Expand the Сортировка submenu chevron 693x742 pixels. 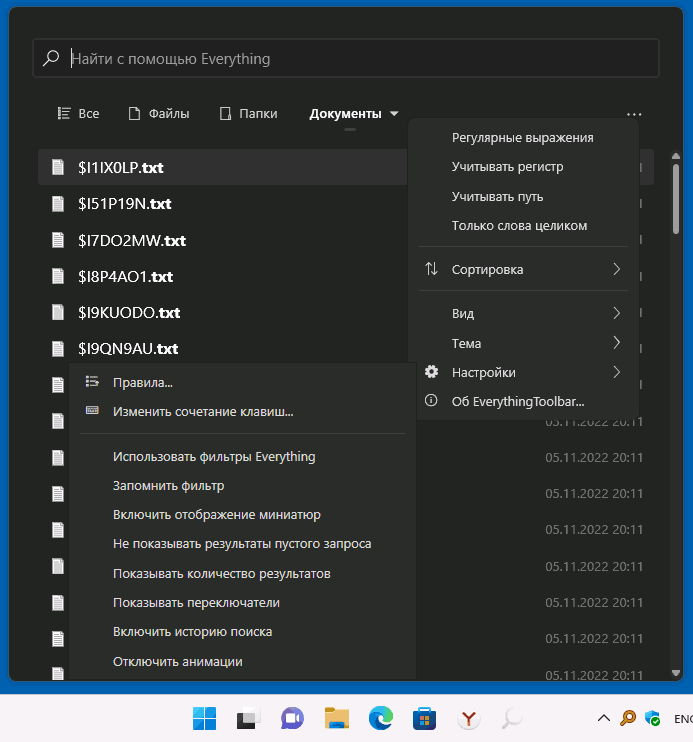[x=616, y=269]
